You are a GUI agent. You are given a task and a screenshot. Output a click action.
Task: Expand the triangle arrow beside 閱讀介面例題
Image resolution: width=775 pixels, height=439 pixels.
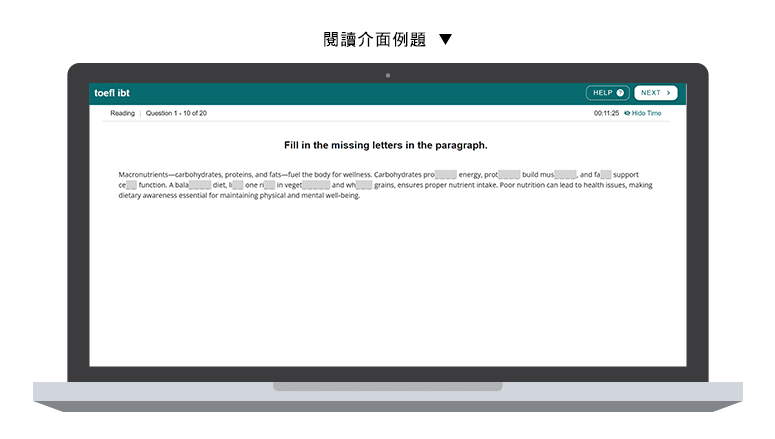point(445,40)
